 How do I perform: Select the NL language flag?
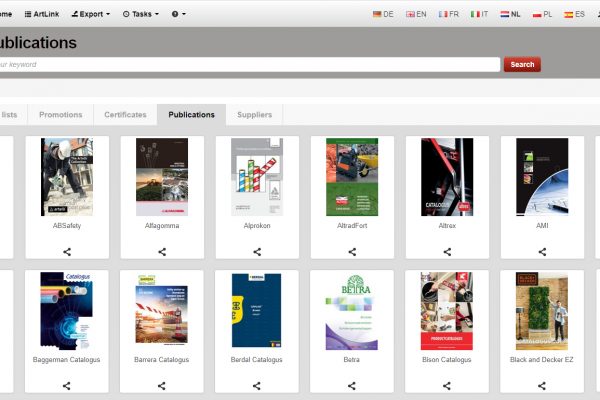click(510, 15)
